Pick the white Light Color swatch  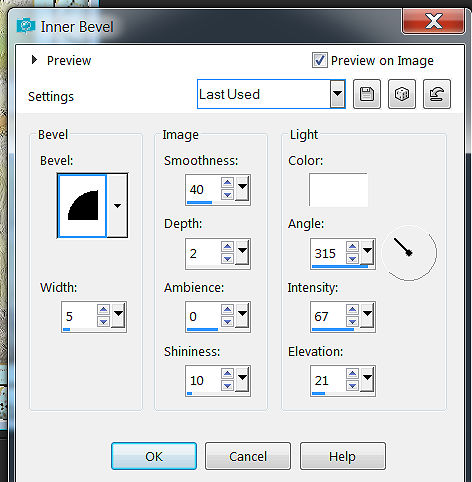click(338, 190)
